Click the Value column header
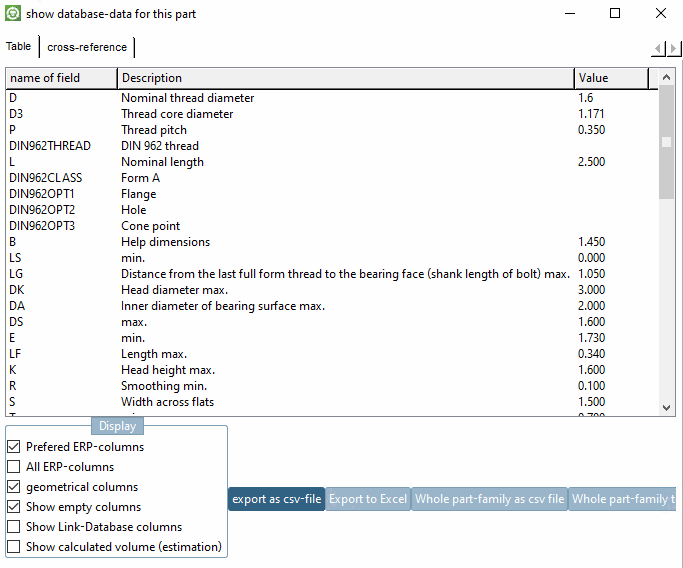683x568 pixels. coord(612,78)
